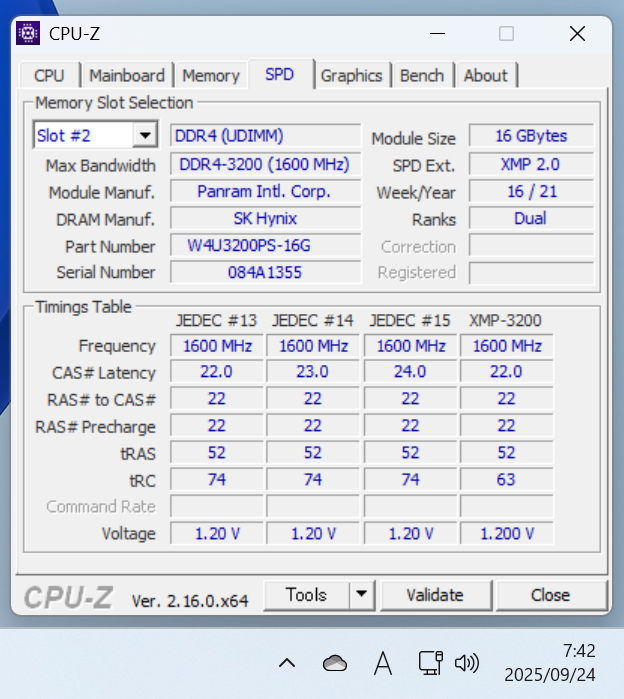This screenshot has width=624, height=699.
Task: Click the XMP-3200 column header
Action: coord(505,321)
